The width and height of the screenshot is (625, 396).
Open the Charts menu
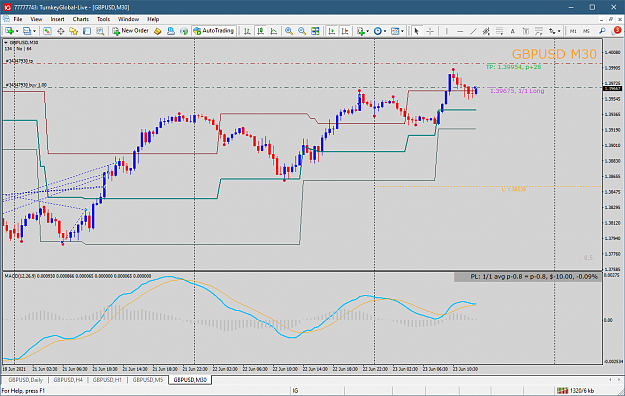[x=81, y=19]
